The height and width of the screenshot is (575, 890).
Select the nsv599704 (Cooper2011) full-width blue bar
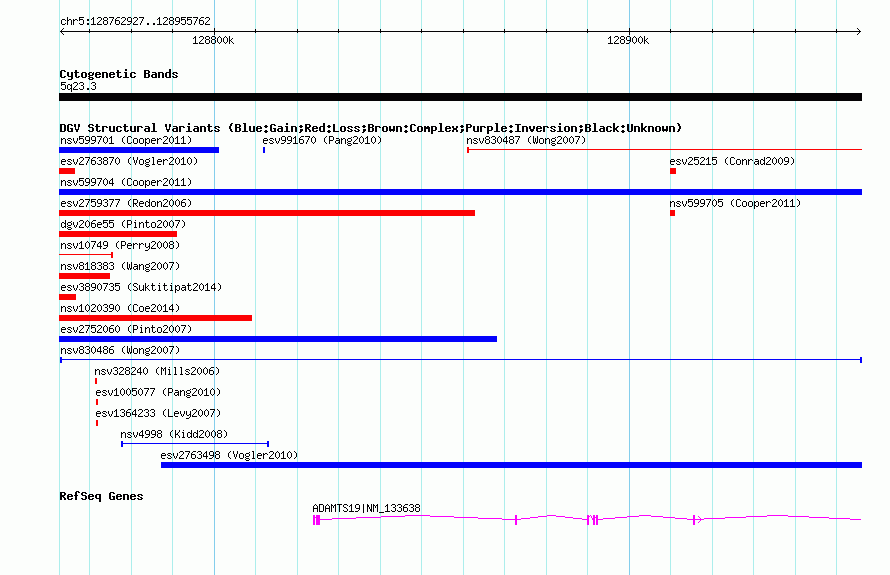(460, 192)
